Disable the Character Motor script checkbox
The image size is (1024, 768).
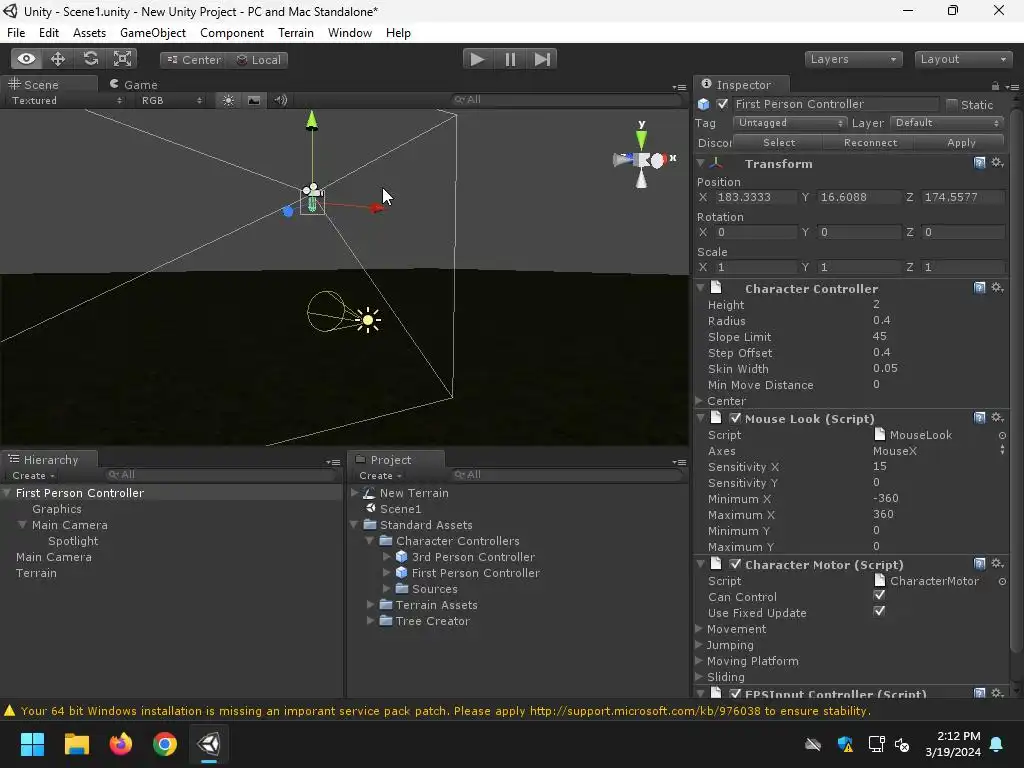click(x=735, y=564)
